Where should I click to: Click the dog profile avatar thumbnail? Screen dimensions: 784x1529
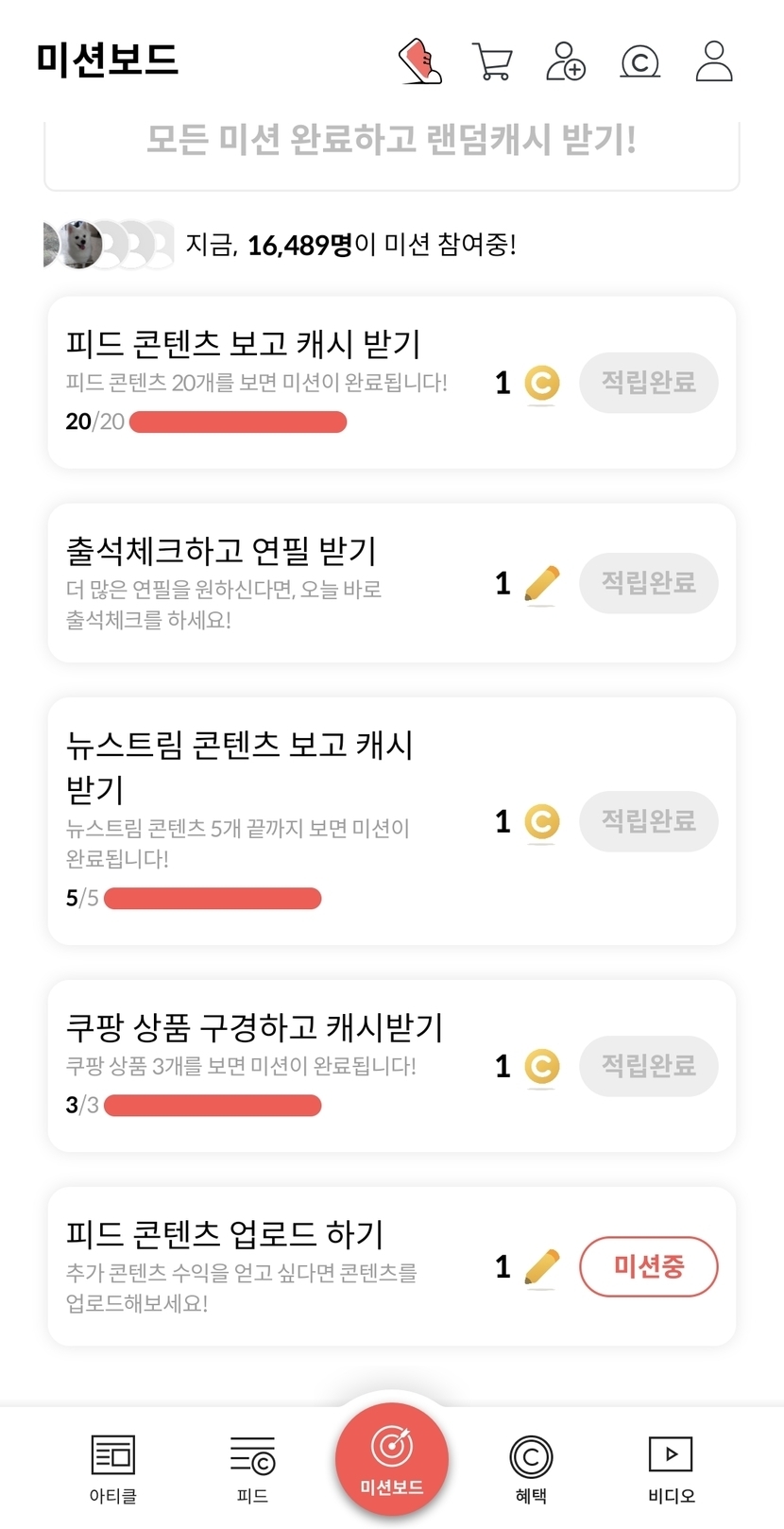(80, 245)
